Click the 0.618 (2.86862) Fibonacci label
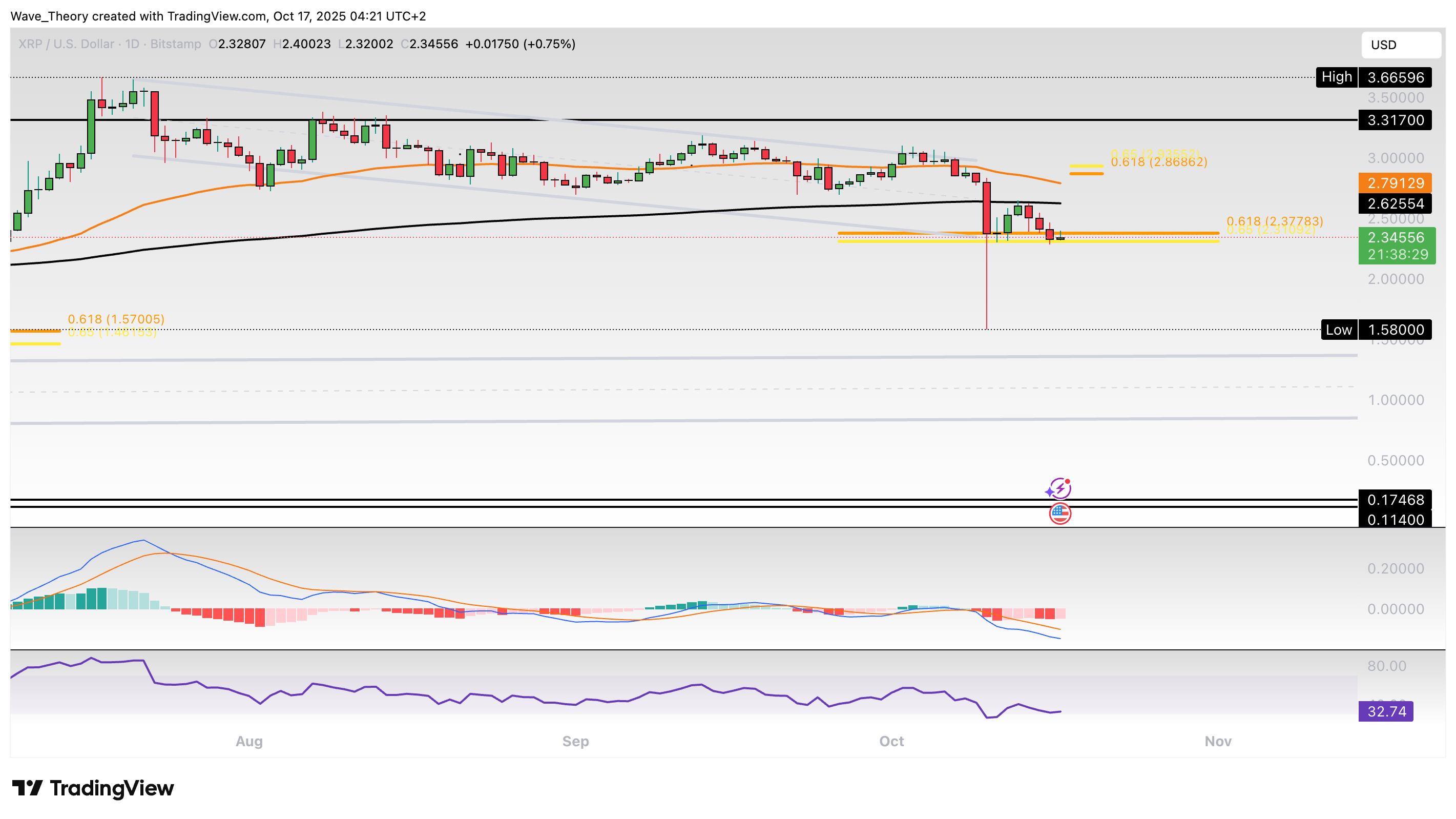Screen dimensions: 1456x819 pos(1159,162)
